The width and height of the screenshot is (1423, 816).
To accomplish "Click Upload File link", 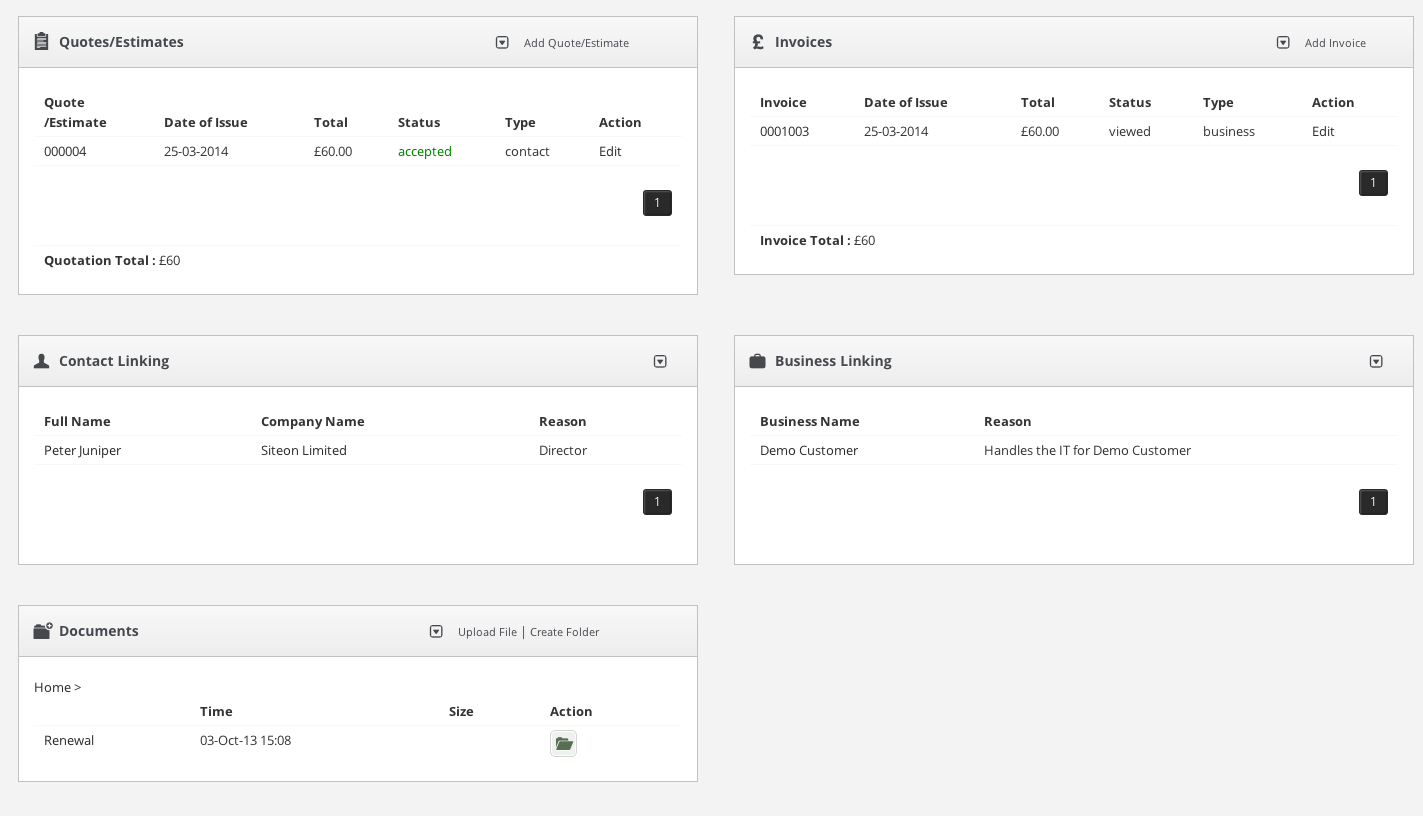I will 487,632.
